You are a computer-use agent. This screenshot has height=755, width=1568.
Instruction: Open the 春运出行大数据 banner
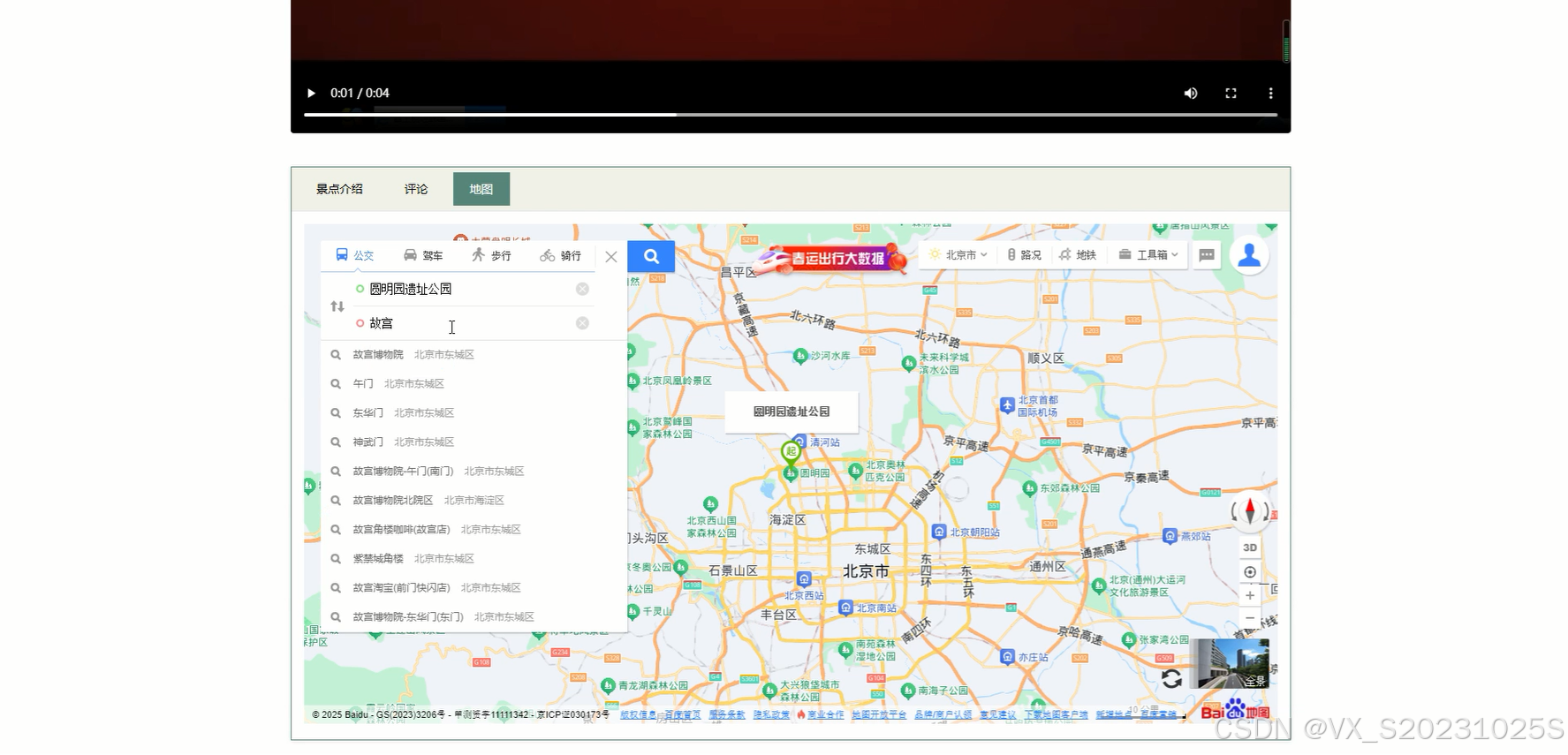(x=829, y=258)
